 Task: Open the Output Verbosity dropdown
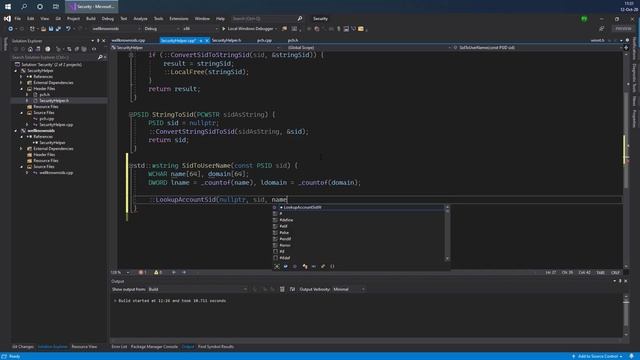pos(349,289)
